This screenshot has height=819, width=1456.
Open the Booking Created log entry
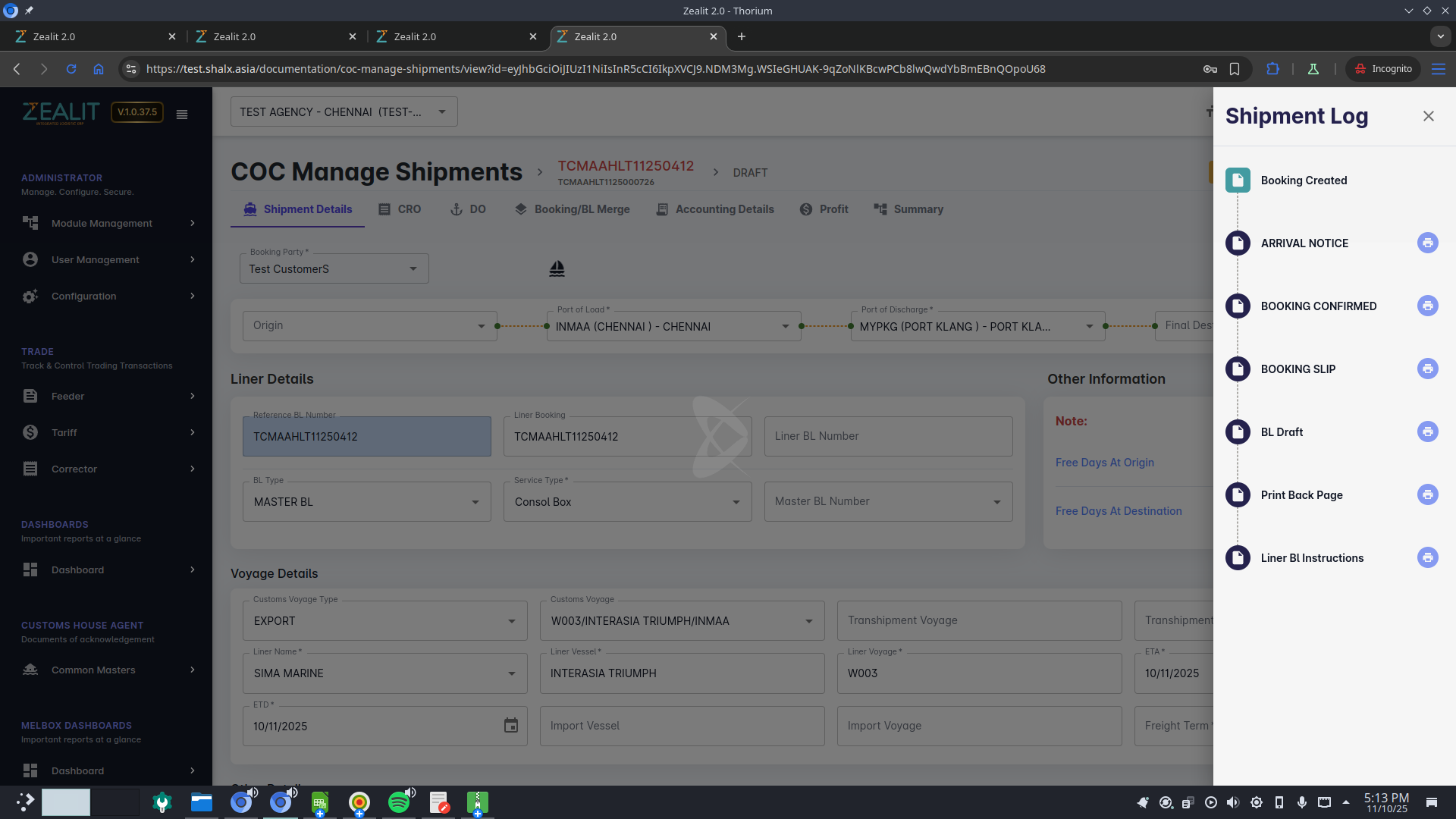pos(1304,180)
